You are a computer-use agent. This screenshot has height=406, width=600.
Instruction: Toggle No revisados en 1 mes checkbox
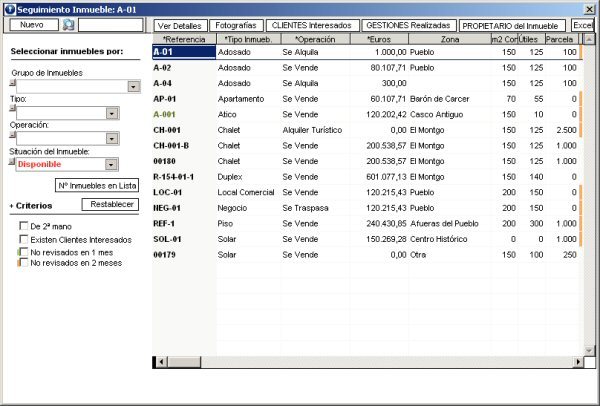[24, 254]
